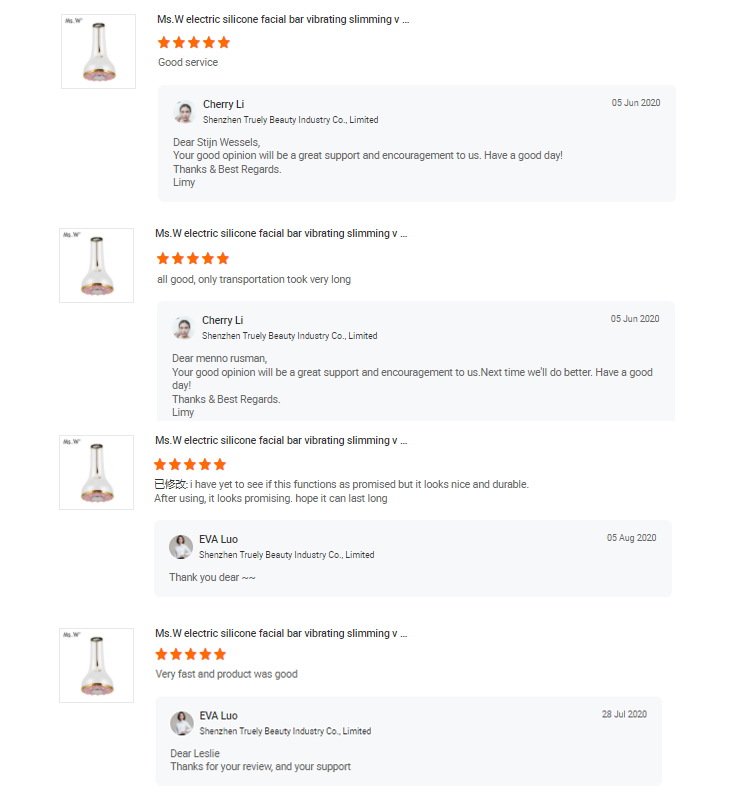The image size is (750, 800).
Task: Click Cherry Li's avatar in second reply
Action: [183, 328]
